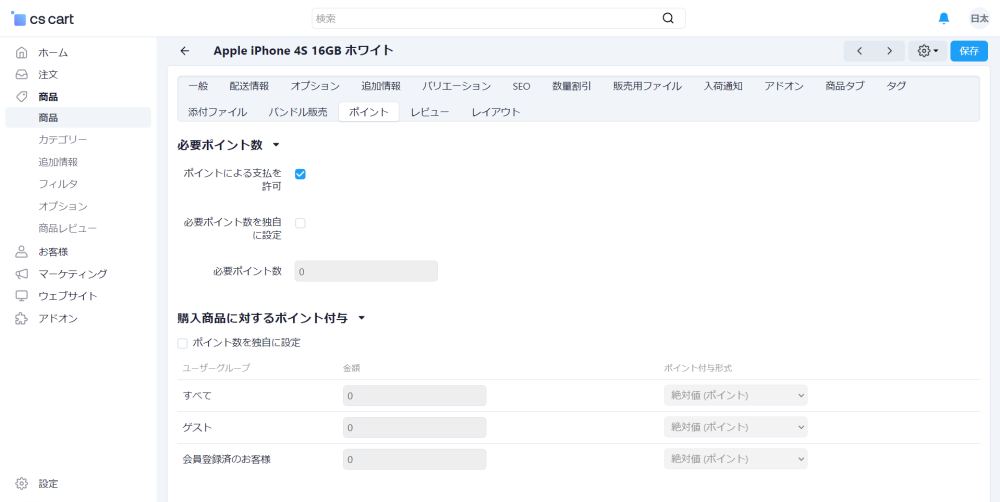This screenshot has height=502, width=1000.
Task: Open the notifications bell
Action: 944,18
